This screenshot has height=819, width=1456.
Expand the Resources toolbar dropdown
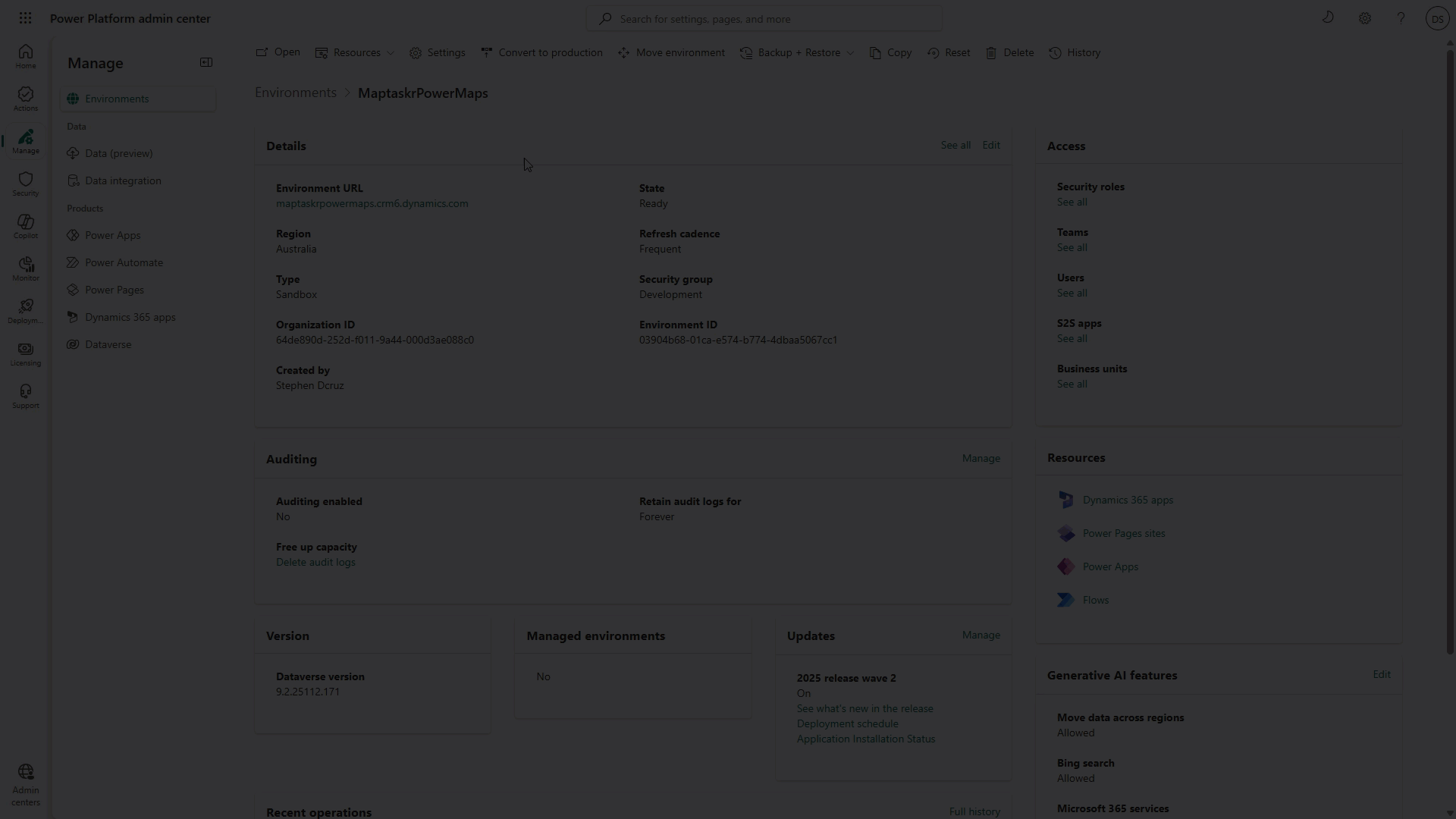tap(354, 52)
